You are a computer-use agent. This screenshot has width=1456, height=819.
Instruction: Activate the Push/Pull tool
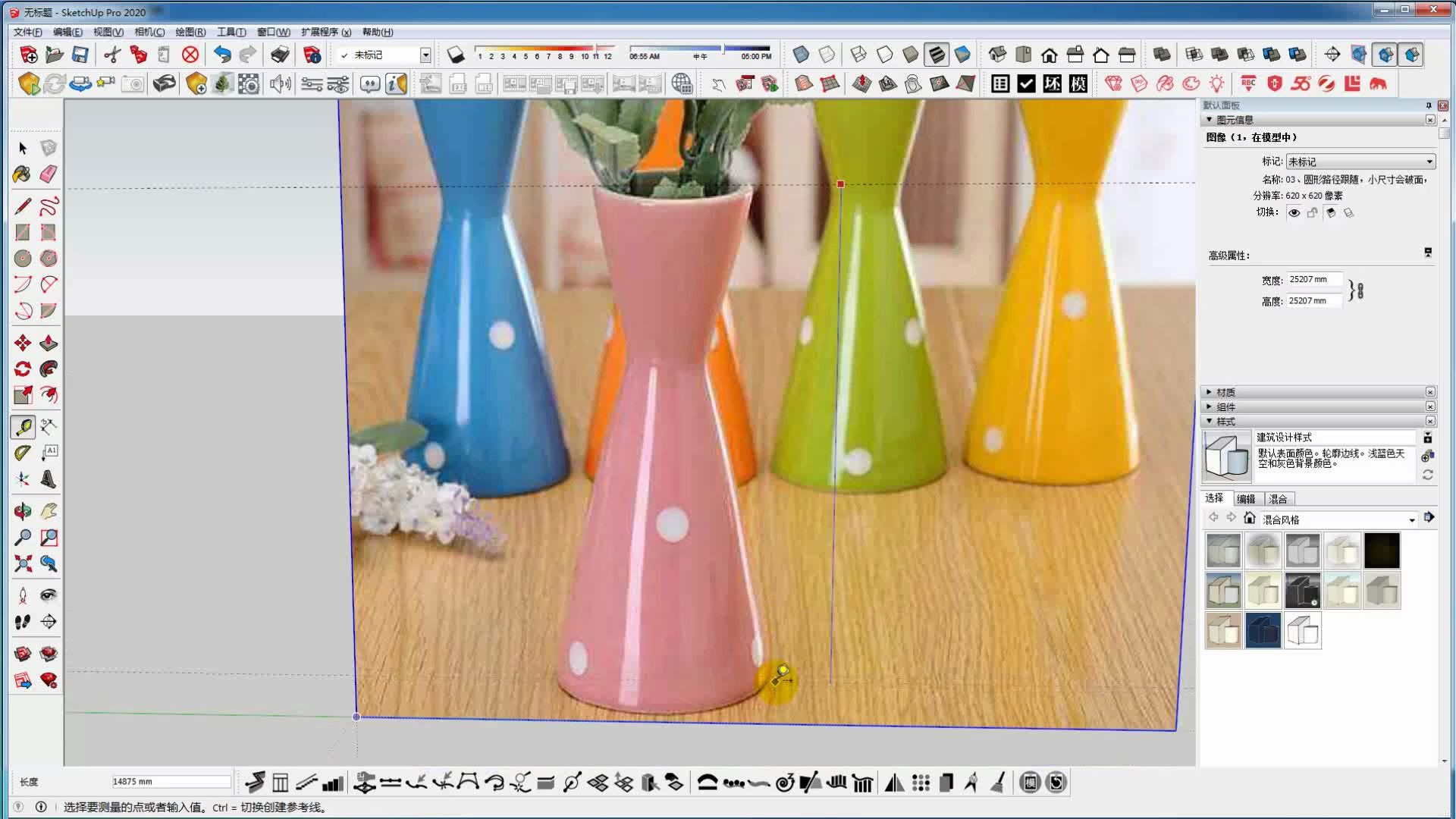[49, 343]
